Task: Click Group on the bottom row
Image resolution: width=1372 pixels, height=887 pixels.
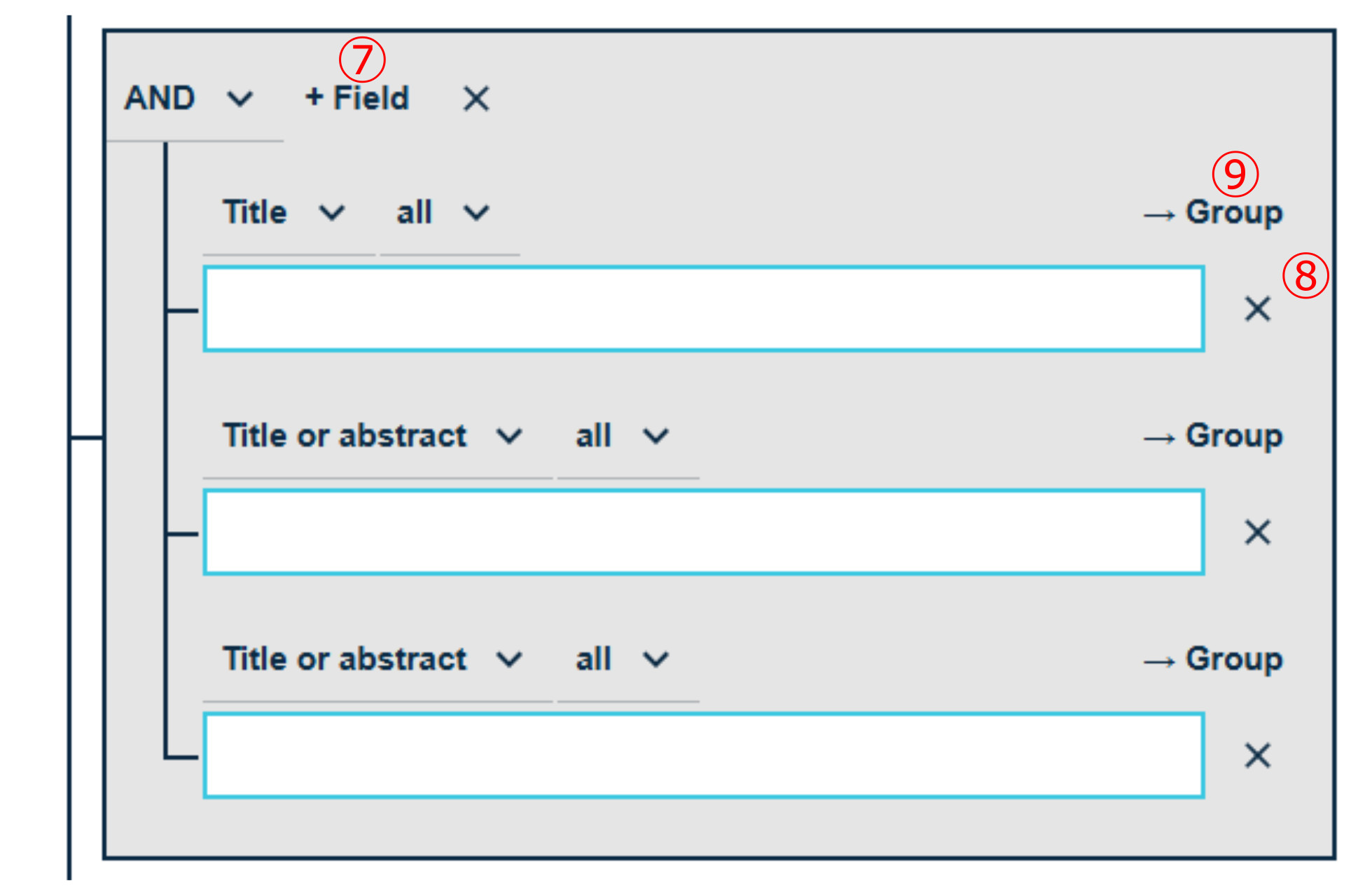Action: click(1213, 659)
